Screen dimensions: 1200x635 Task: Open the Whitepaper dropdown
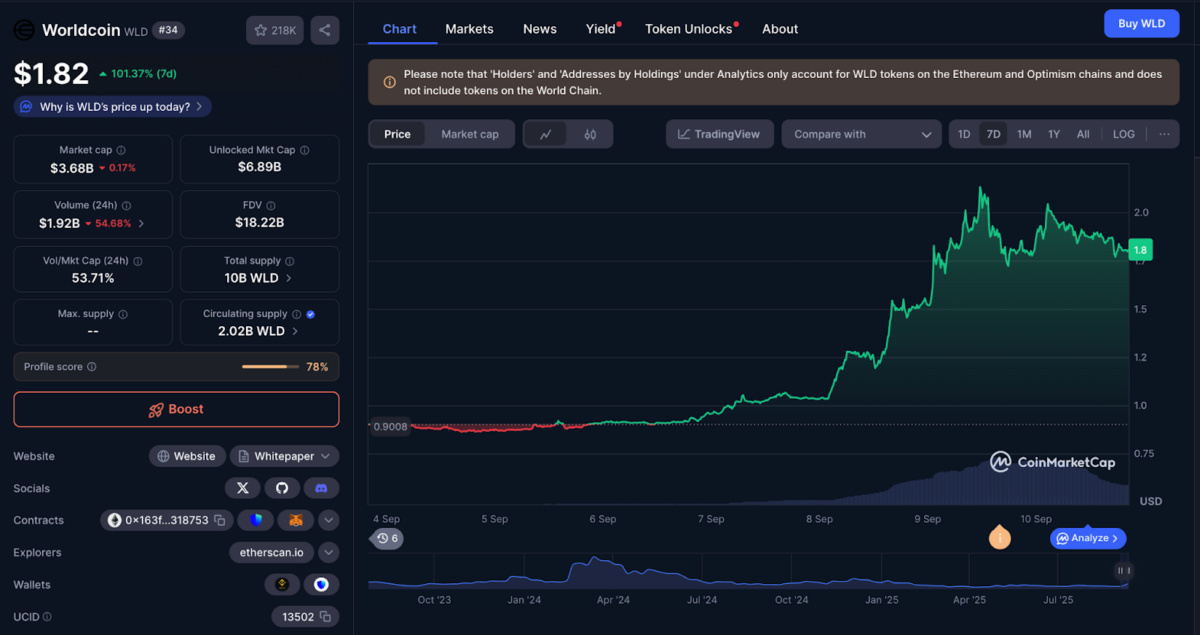[x=284, y=456]
